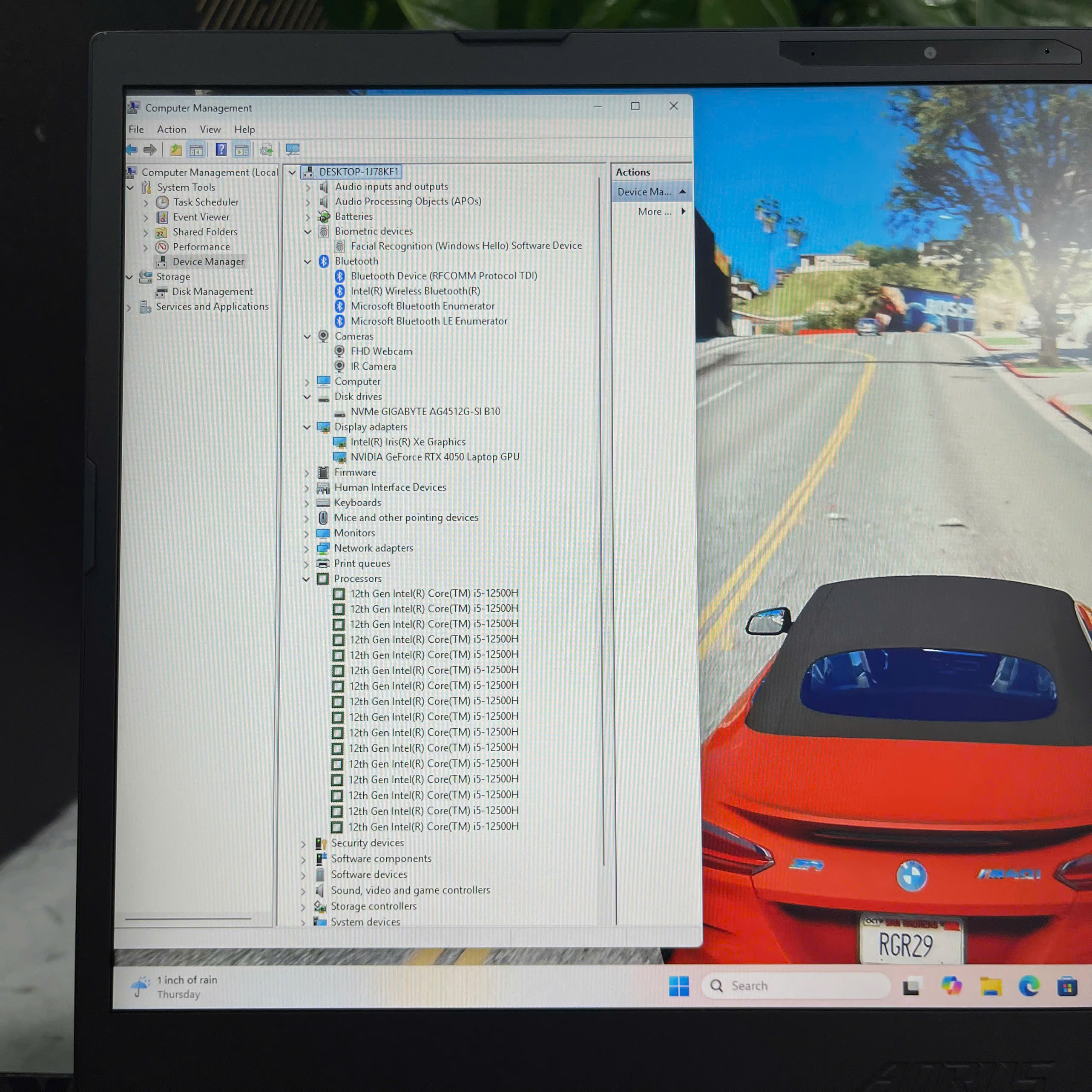Click the Security devices key icon
Screen dimensions: 1092x1092
coord(320,843)
